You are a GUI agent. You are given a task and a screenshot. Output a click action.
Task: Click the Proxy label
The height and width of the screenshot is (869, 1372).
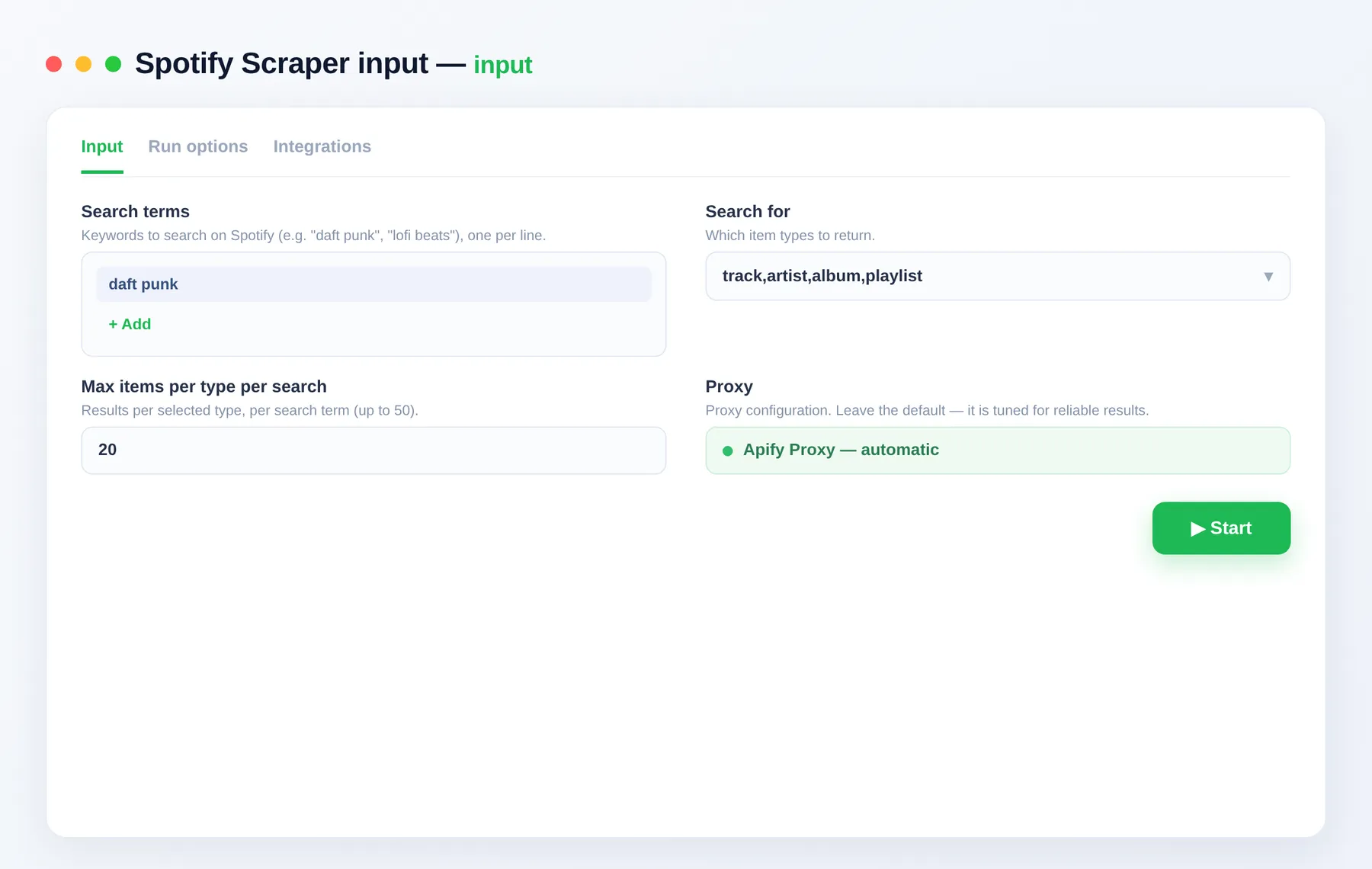tap(729, 386)
